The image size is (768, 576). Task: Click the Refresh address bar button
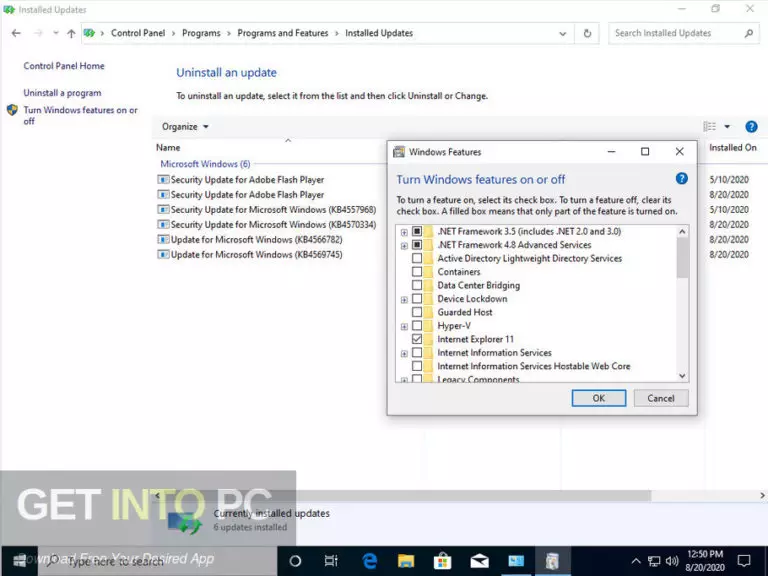587,33
